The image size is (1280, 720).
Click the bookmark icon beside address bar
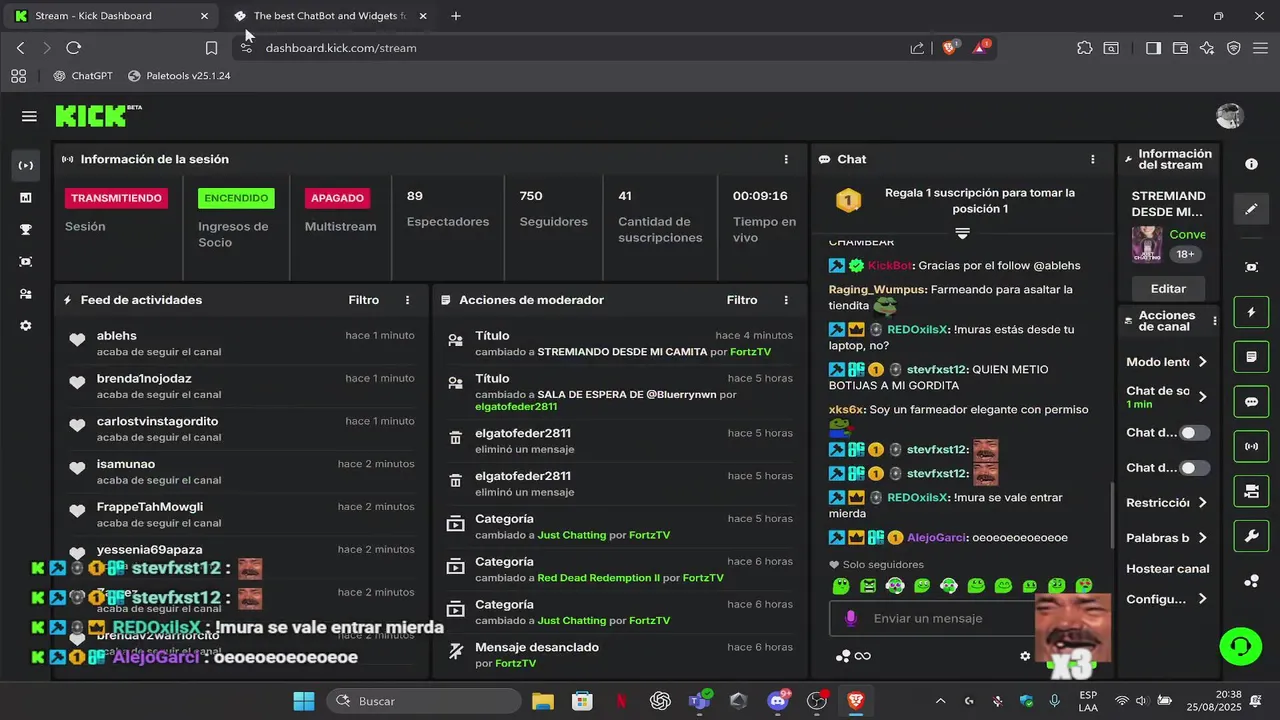click(x=211, y=47)
